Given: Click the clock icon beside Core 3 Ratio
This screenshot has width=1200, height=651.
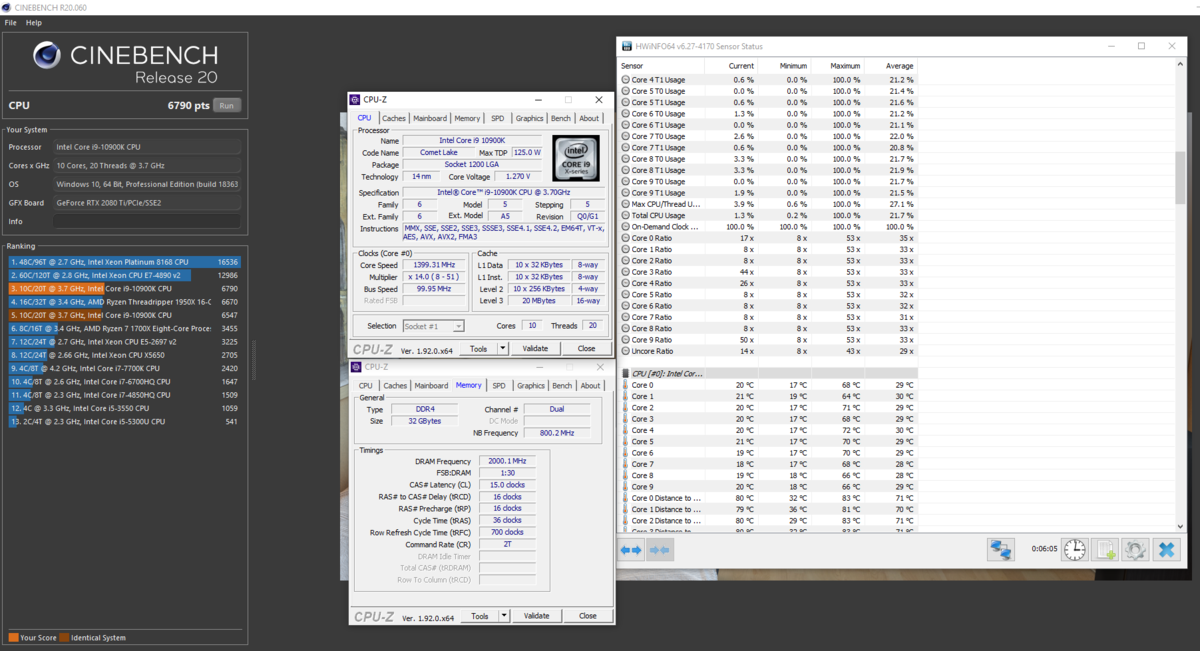Looking at the screenshot, I should coord(626,272).
